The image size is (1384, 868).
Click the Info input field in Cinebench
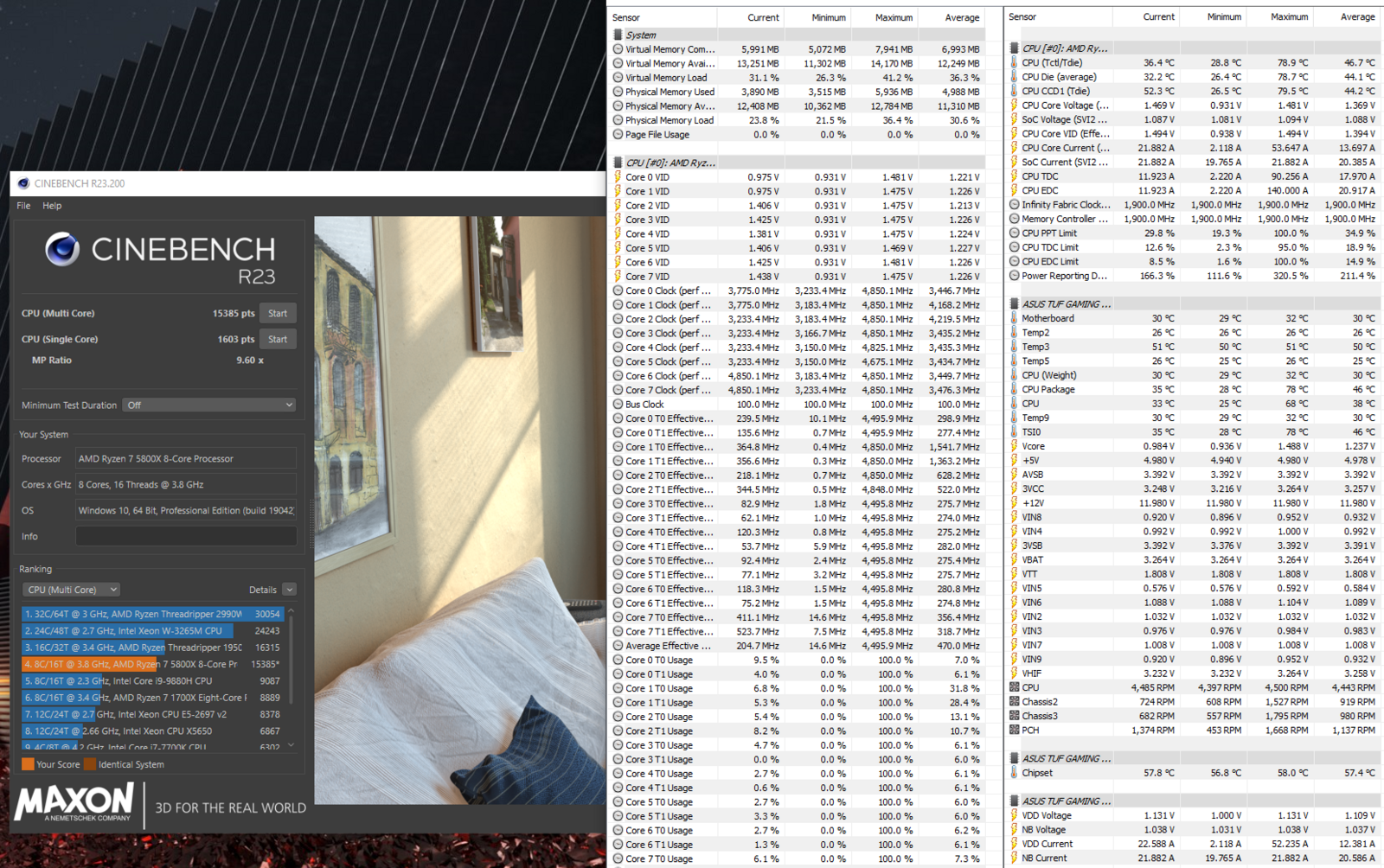click(x=186, y=536)
